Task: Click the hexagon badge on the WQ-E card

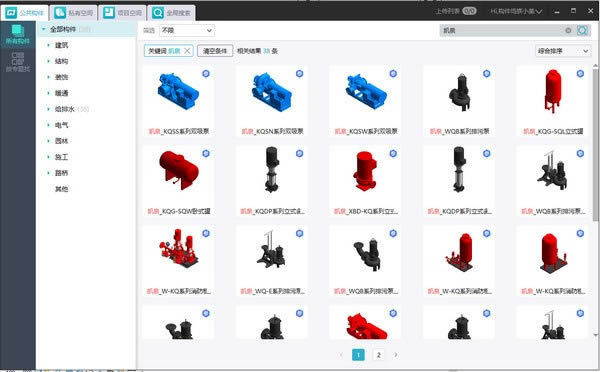Action: coord(300,233)
